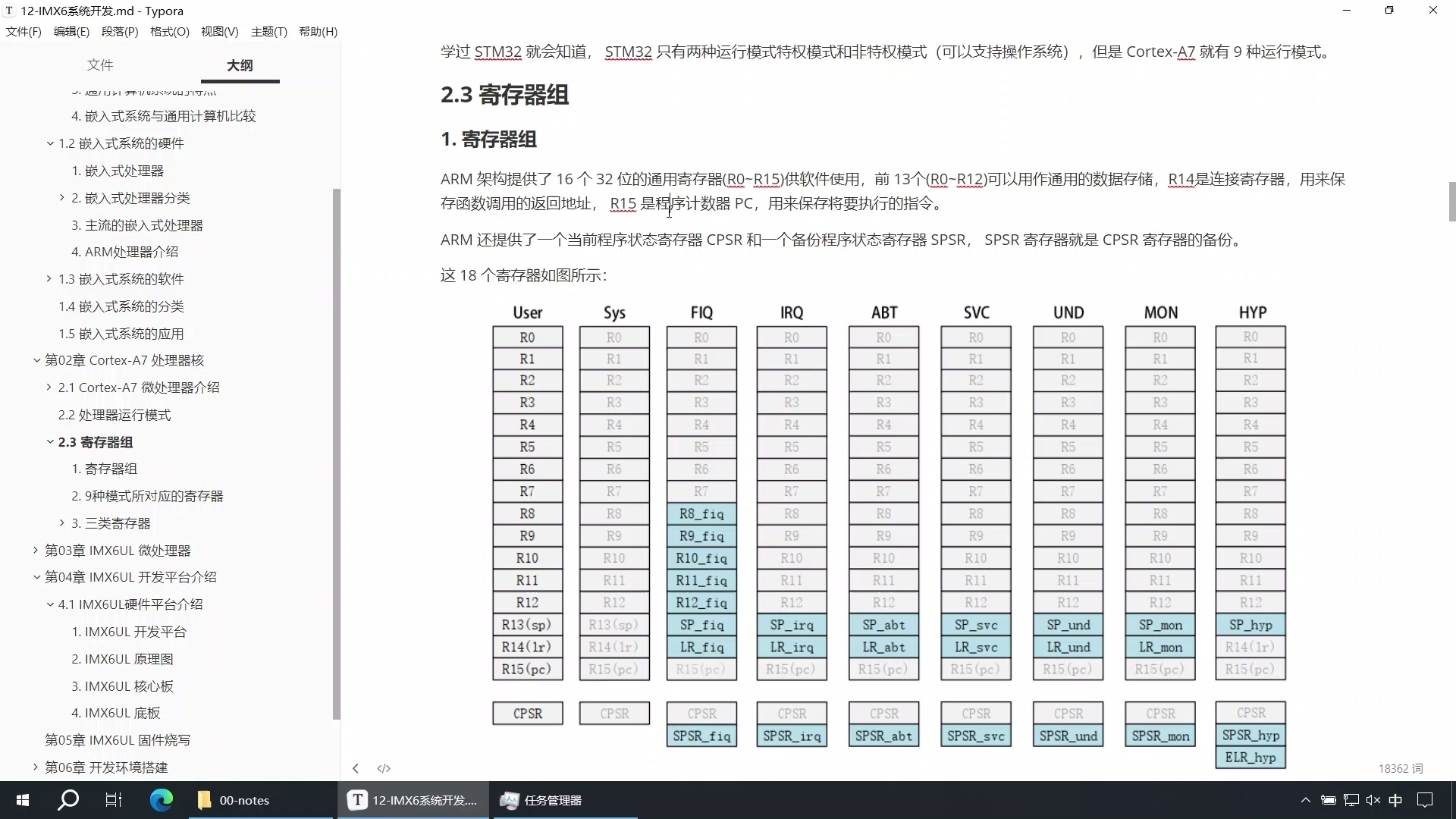Switch to the 文件 sidebar tab

pos(100,65)
